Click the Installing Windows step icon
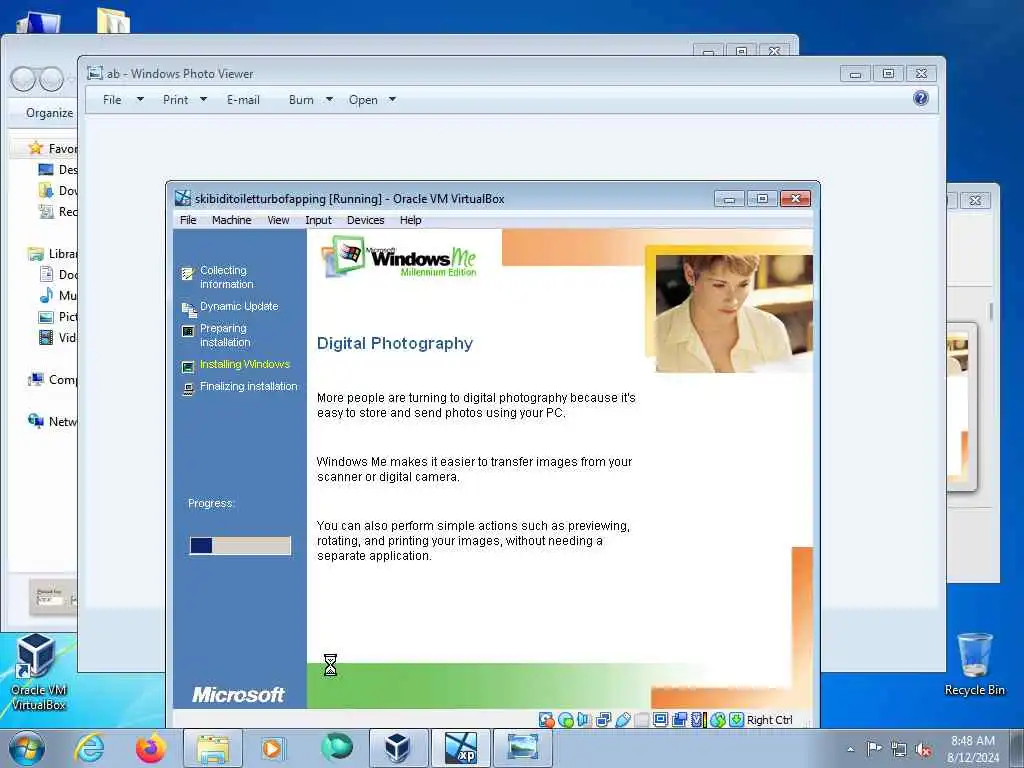The height and width of the screenshot is (768, 1024). click(x=188, y=366)
